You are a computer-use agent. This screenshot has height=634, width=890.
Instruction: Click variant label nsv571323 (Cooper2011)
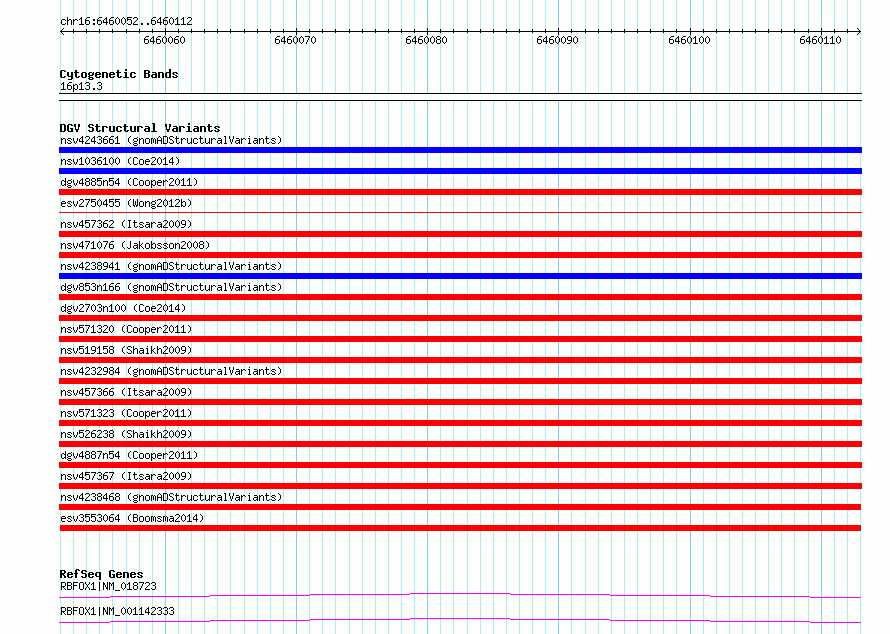[x=126, y=413]
